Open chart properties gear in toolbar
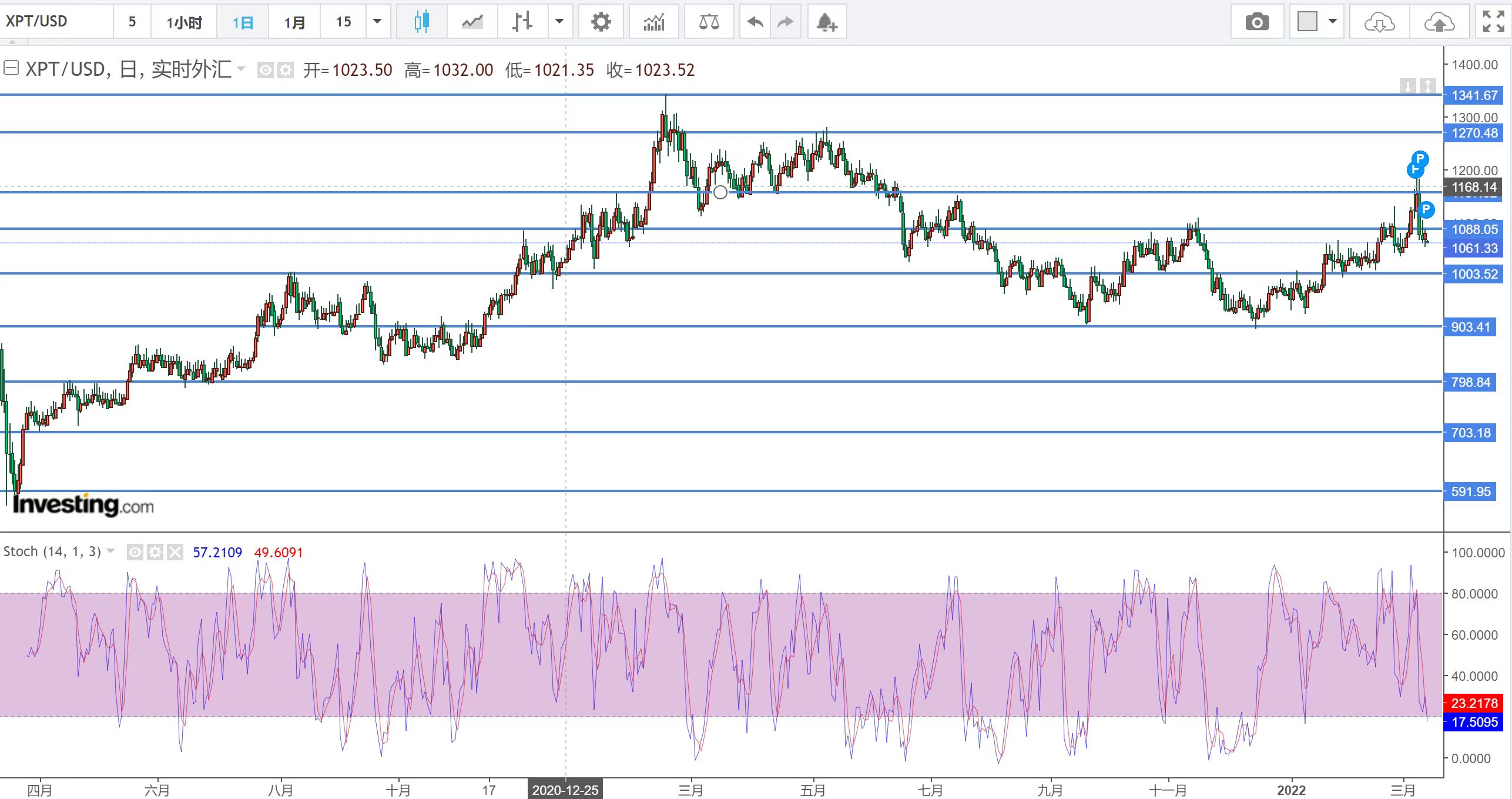 pyautogui.click(x=601, y=22)
